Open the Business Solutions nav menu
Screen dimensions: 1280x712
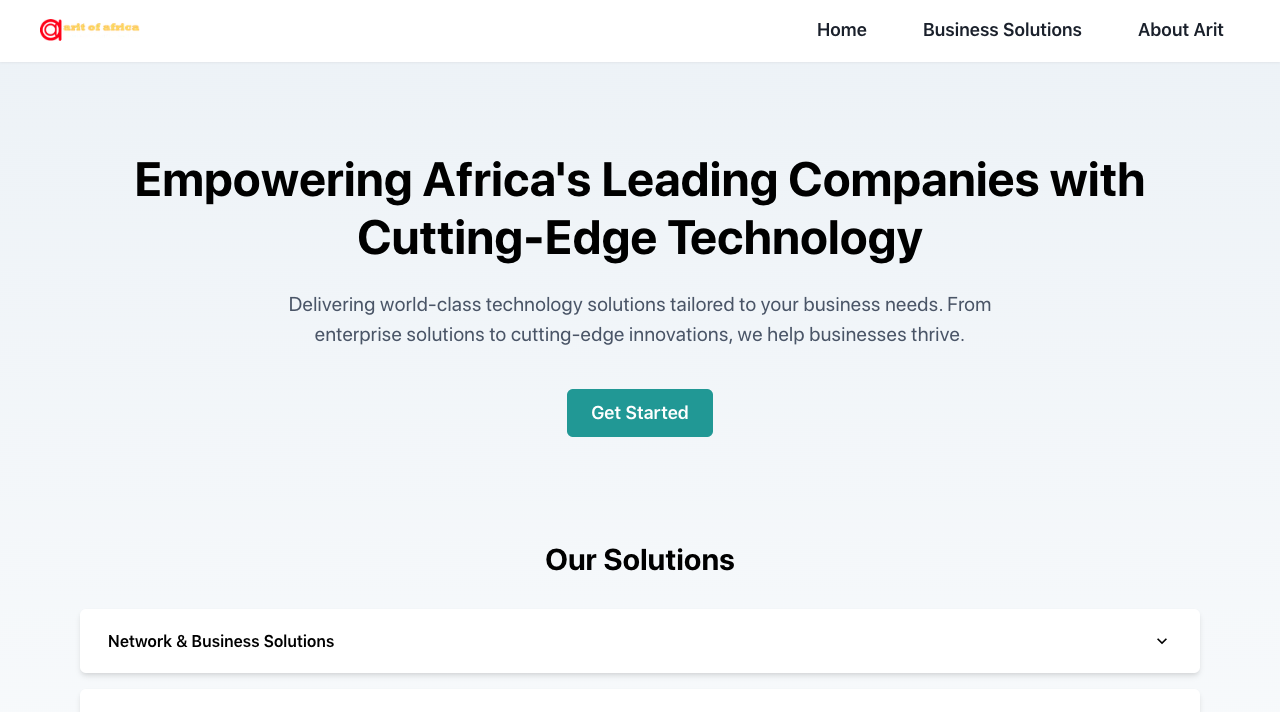tap(1002, 30)
